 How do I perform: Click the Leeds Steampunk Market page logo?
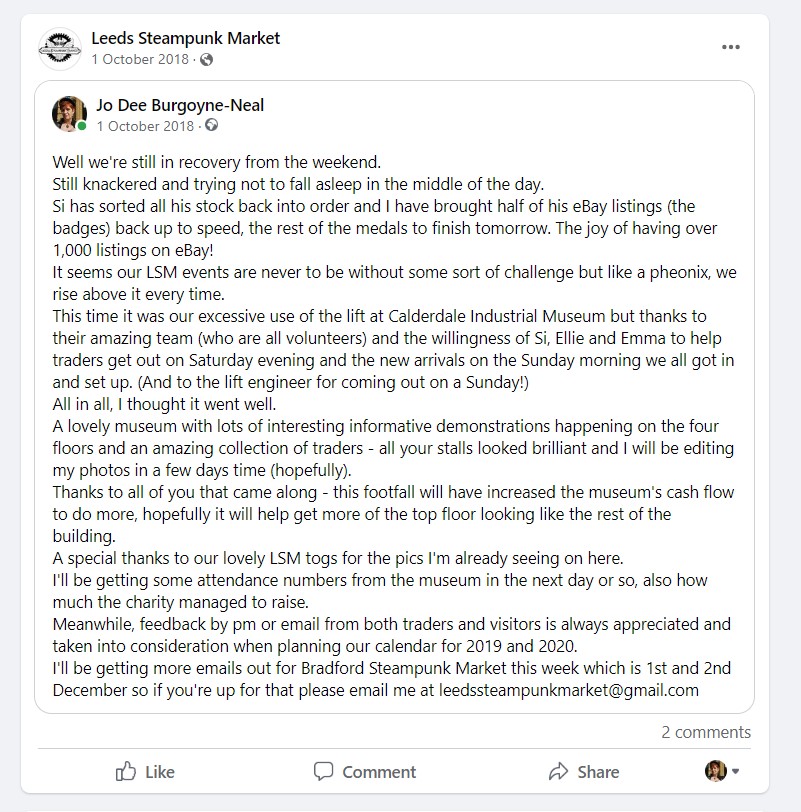tap(59, 48)
